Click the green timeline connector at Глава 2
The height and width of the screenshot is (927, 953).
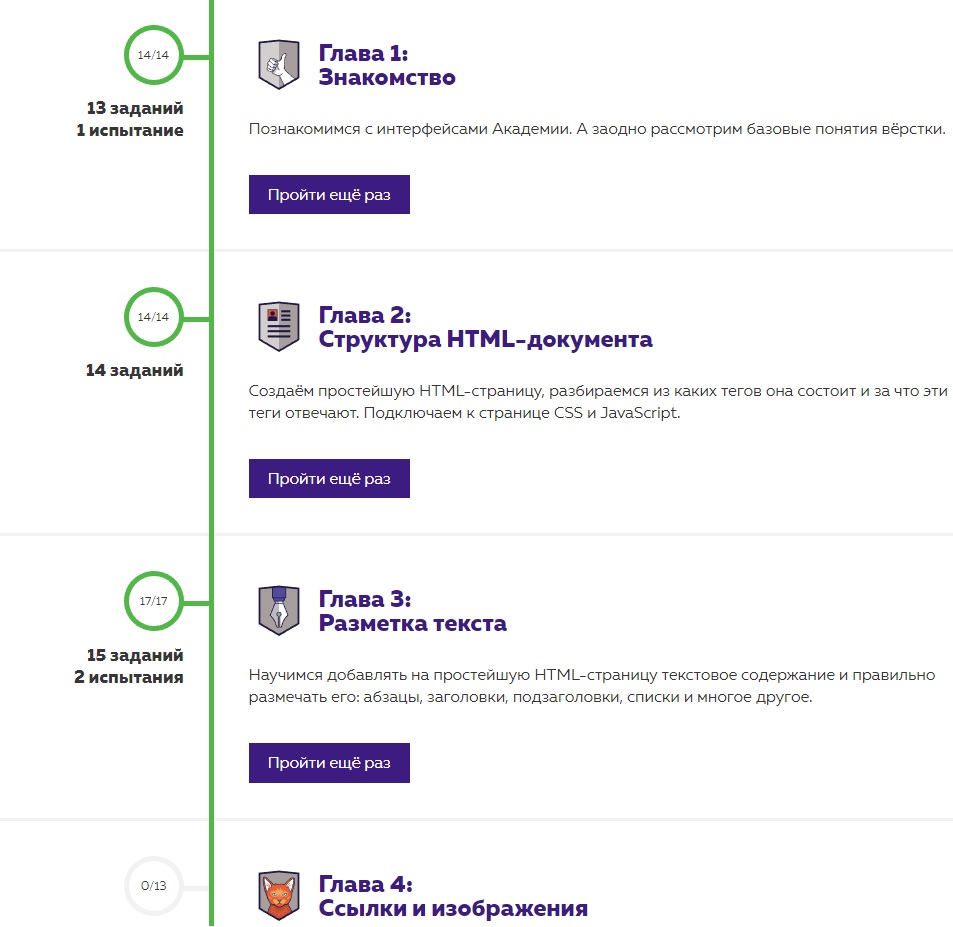click(196, 319)
